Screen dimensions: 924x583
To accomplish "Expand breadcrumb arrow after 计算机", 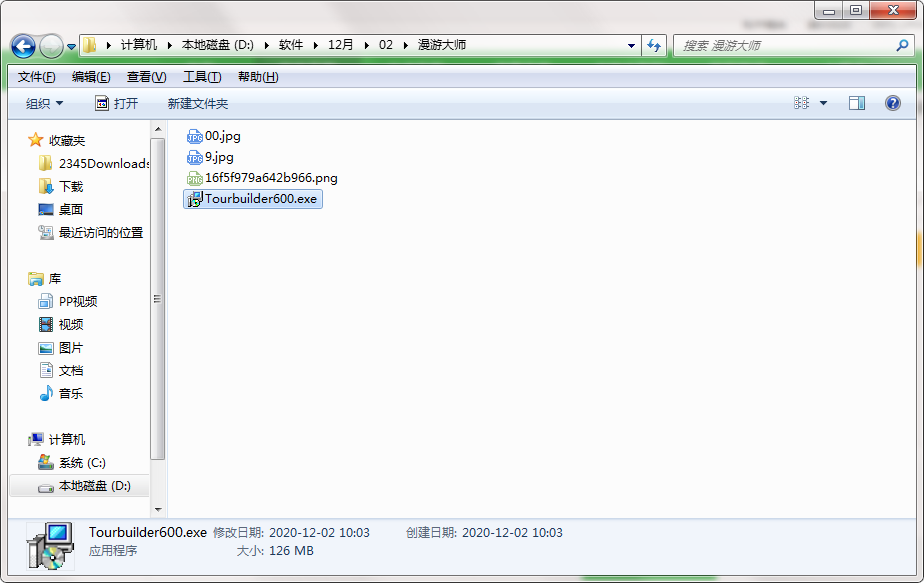I will click(170, 45).
